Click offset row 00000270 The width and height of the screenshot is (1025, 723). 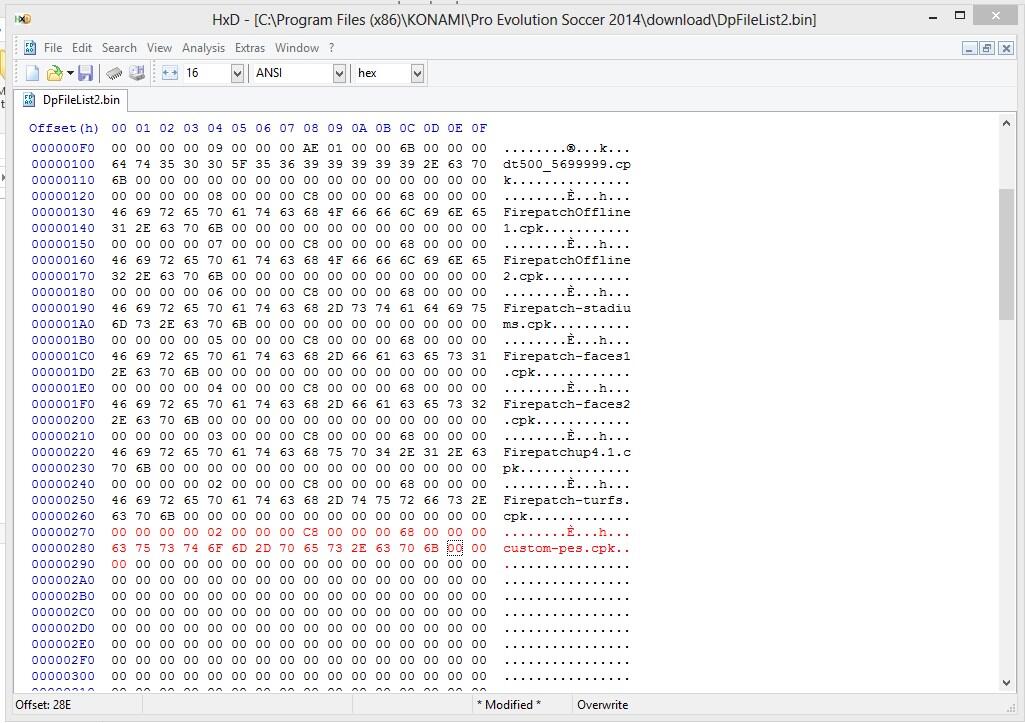click(63, 532)
